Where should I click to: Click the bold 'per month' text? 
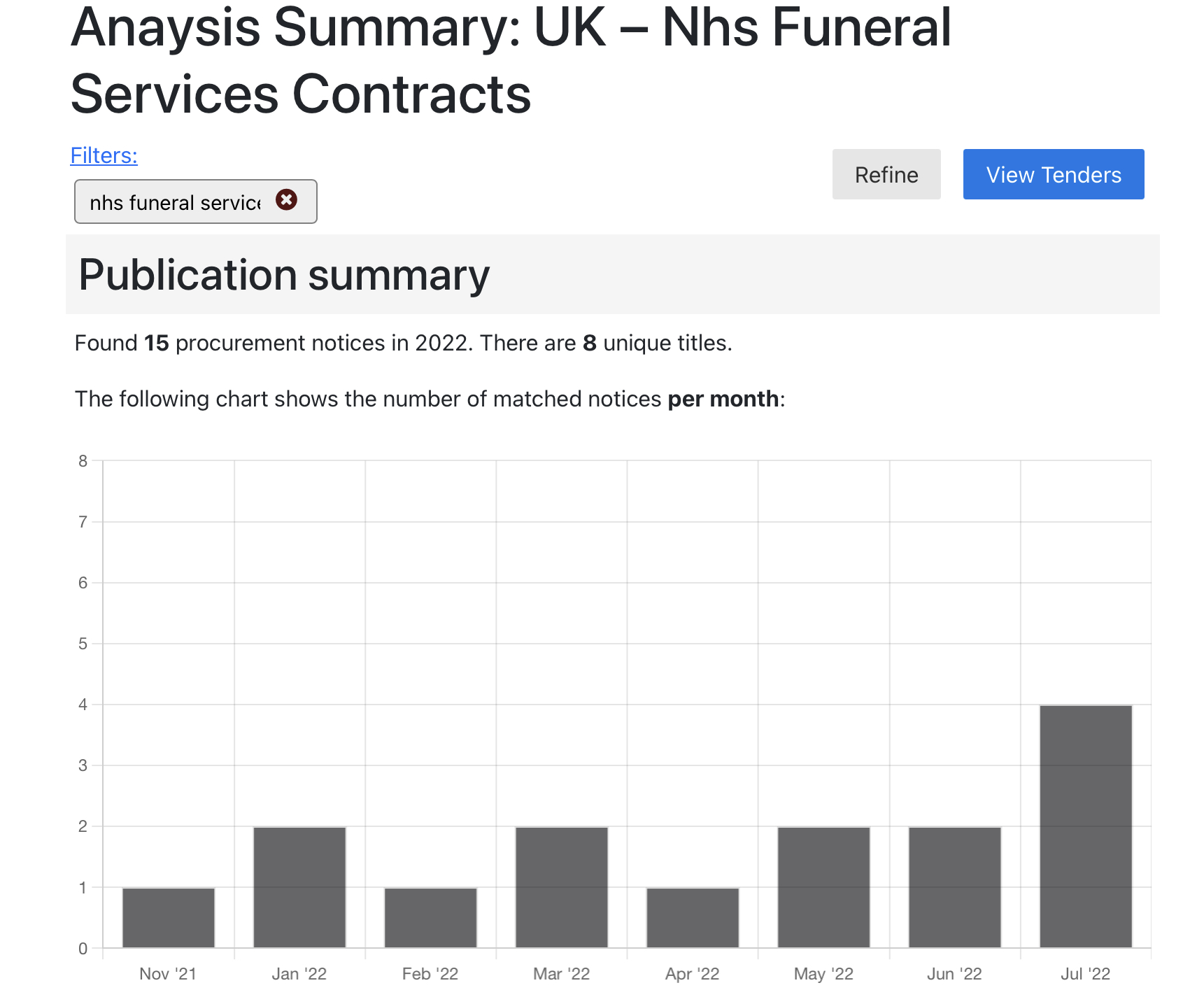(x=723, y=399)
